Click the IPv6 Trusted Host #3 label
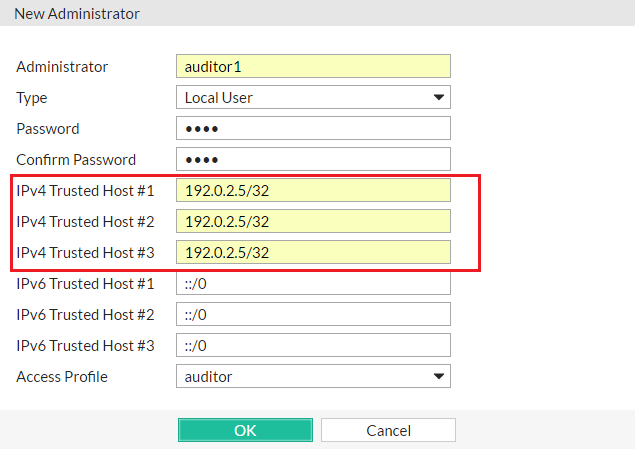The image size is (638, 451). tap(85, 346)
